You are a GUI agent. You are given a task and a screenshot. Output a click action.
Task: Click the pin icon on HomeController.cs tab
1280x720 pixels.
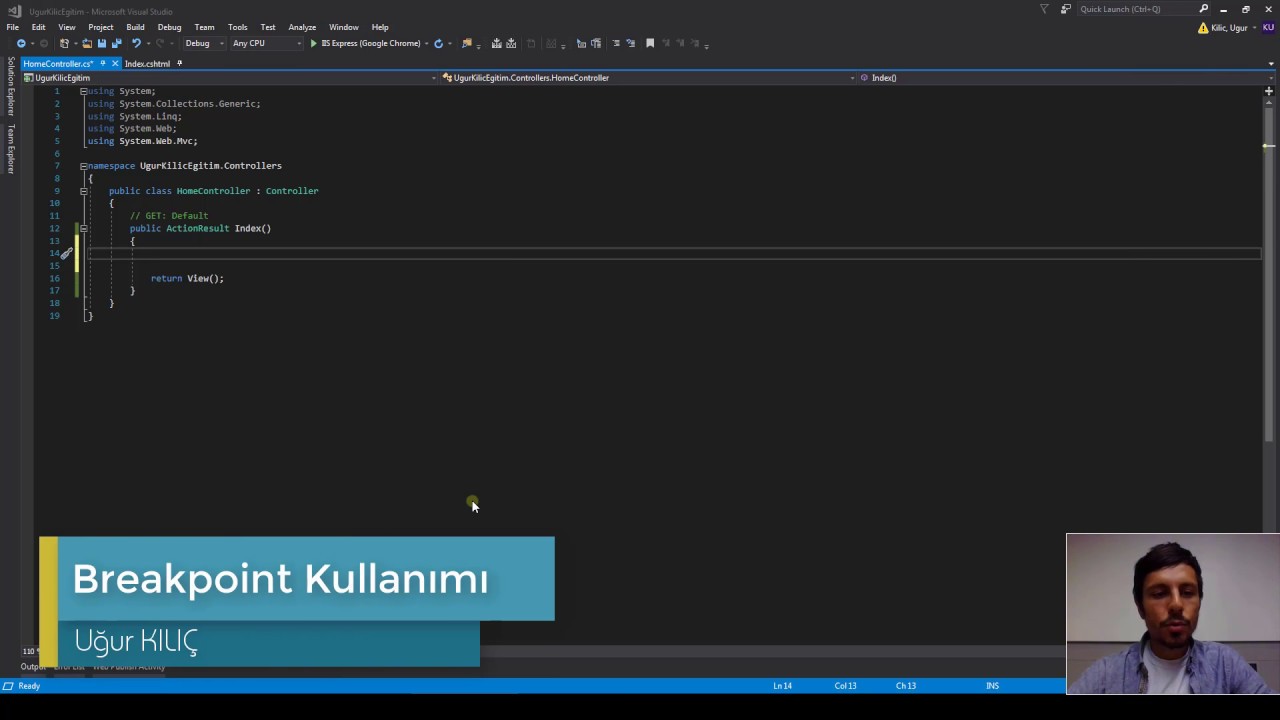tap(102, 63)
